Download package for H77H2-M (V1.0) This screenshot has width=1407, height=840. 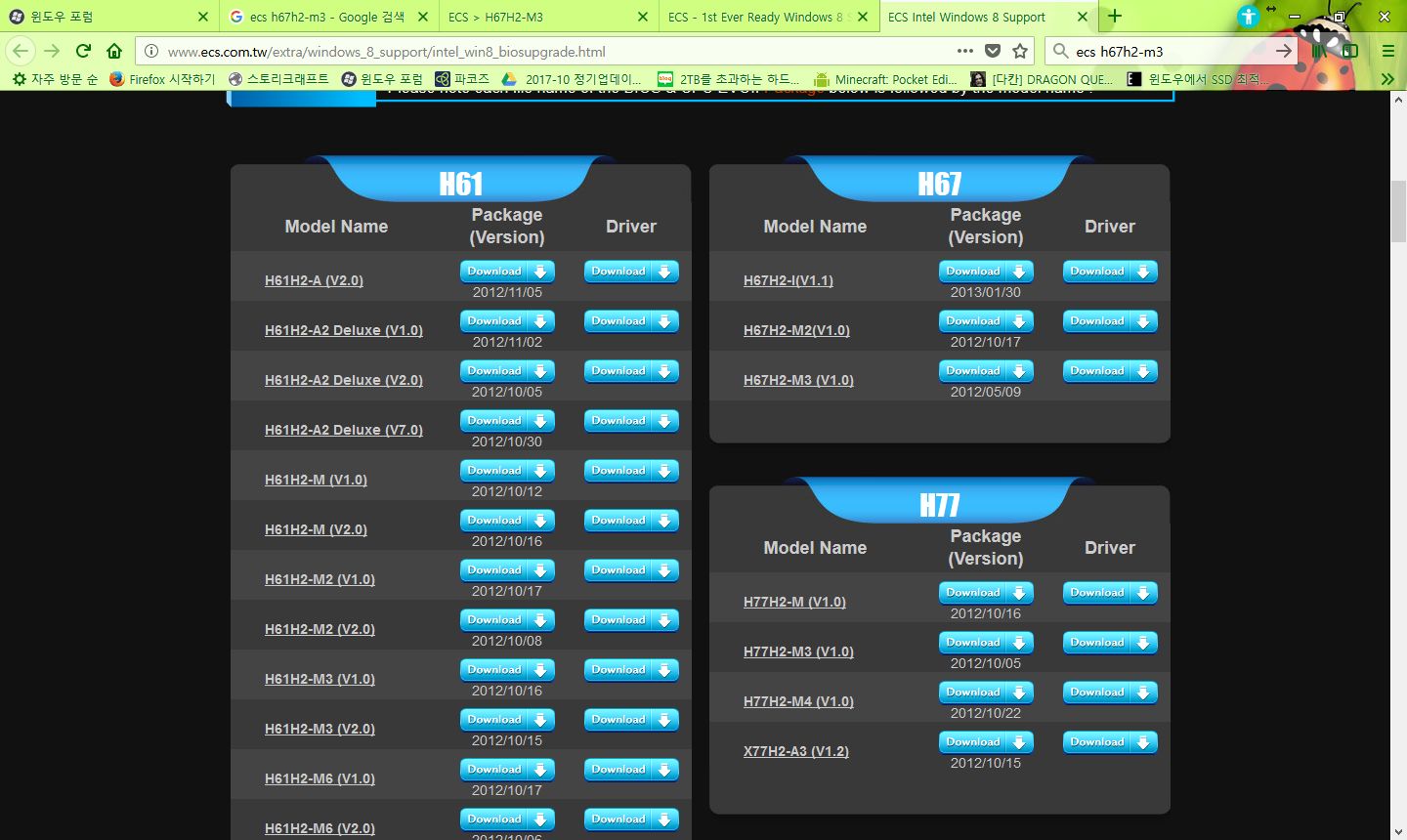tap(986, 593)
